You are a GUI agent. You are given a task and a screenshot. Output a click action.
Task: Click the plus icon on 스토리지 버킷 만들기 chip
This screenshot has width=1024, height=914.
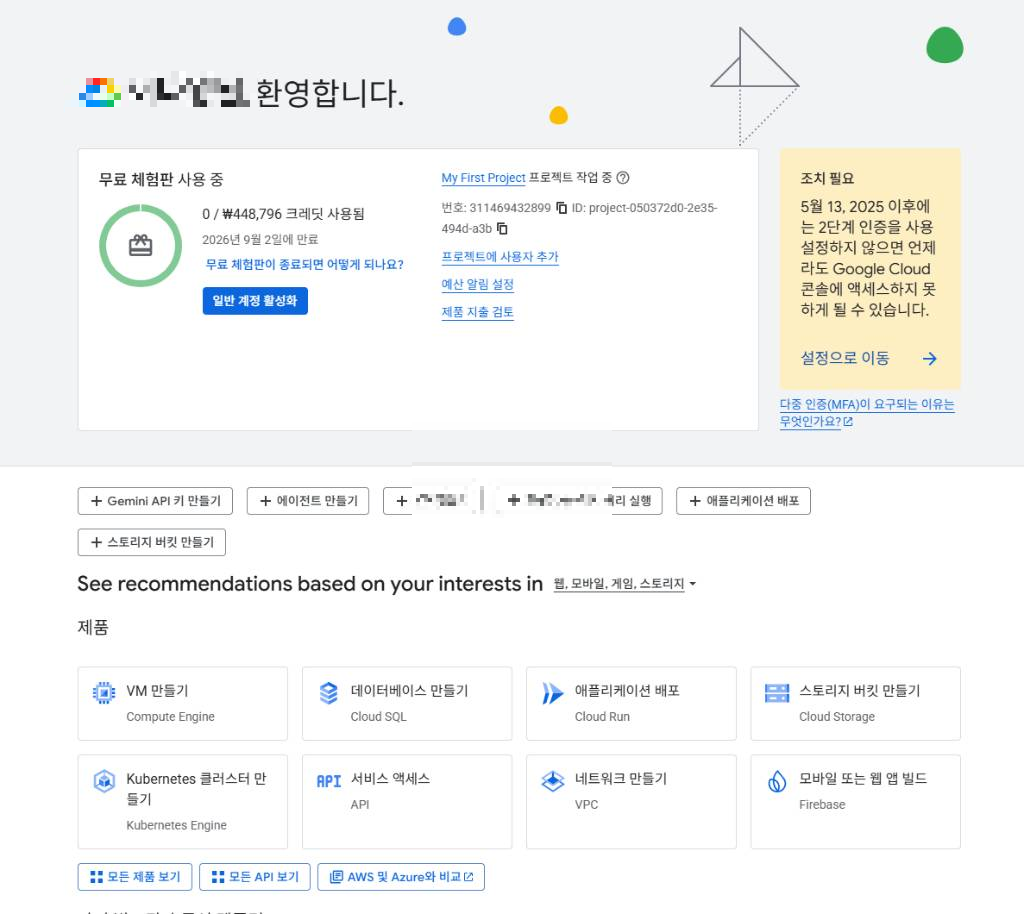(97, 542)
